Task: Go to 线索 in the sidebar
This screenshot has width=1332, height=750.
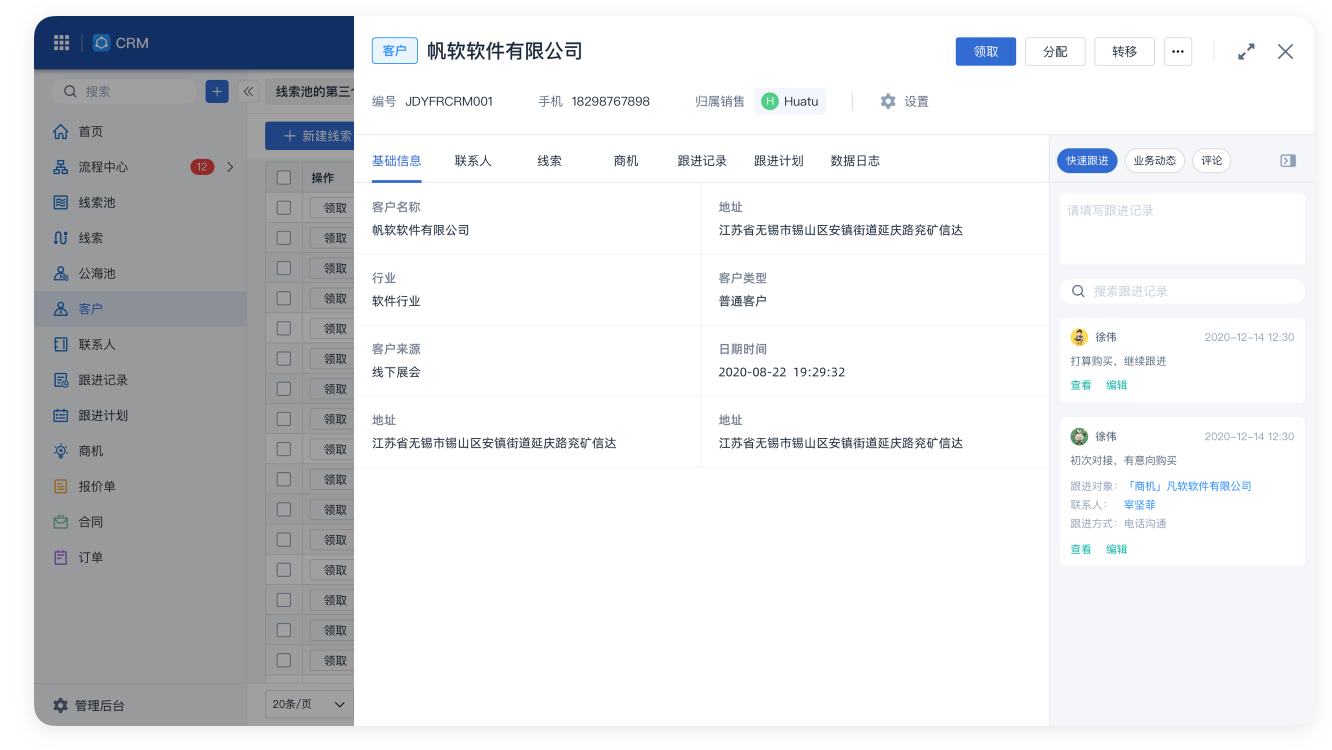Action: click(x=140, y=238)
